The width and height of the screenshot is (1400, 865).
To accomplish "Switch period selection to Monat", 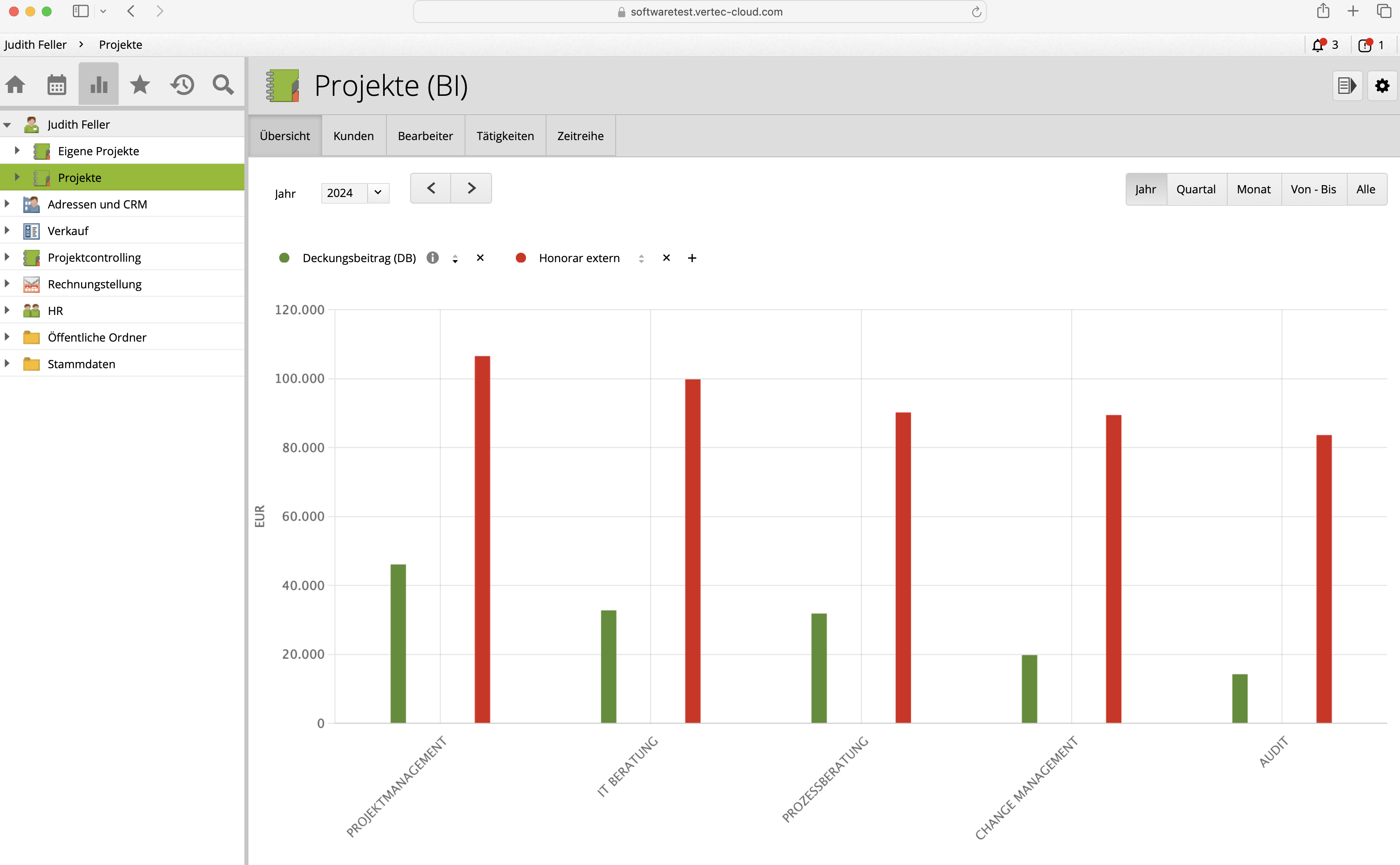I will coord(1253,189).
